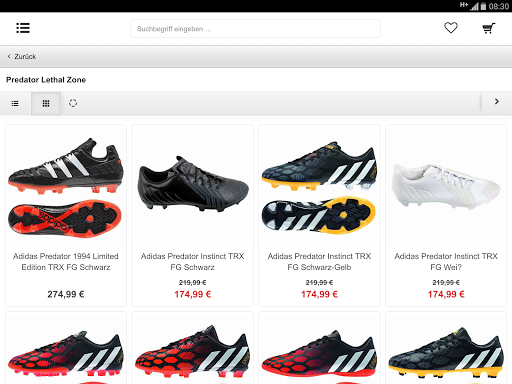Open the shopping cart

tap(489, 28)
